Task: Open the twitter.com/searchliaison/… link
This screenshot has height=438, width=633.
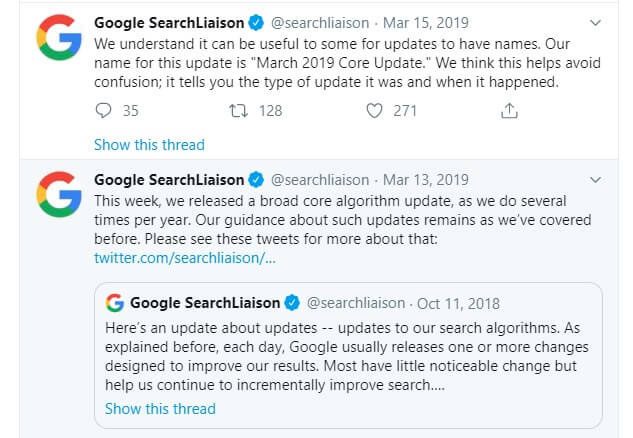Action: pos(185,258)
